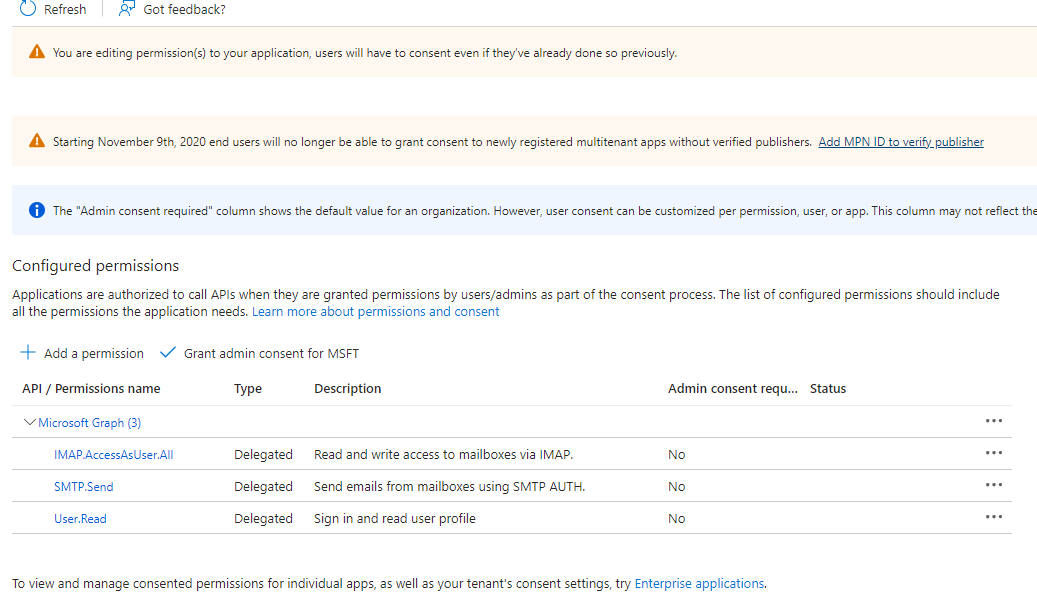Open the Microsoft Graph (3) link

click(x=89, y=423)
